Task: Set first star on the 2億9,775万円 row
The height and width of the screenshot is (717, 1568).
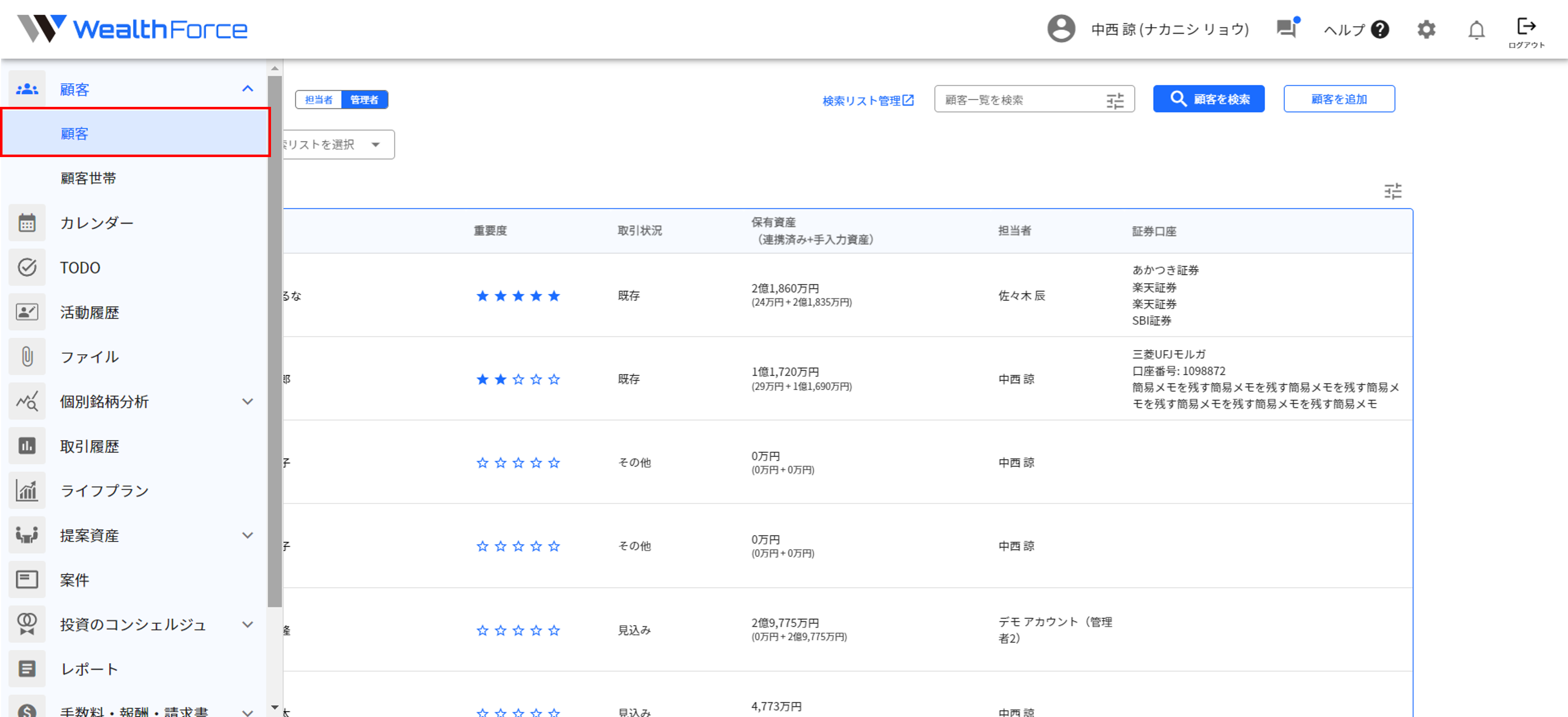Action: click(x=483, y=630)
